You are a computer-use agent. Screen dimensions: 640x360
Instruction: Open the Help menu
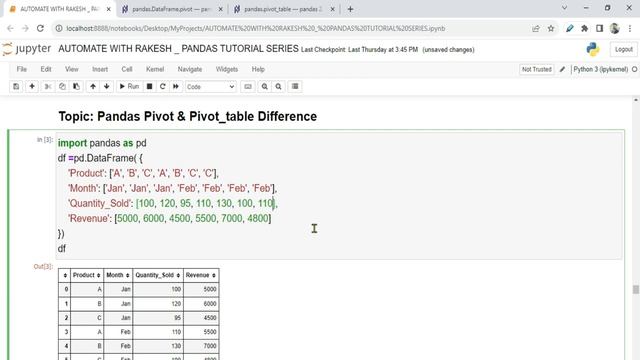pos(258,69)
